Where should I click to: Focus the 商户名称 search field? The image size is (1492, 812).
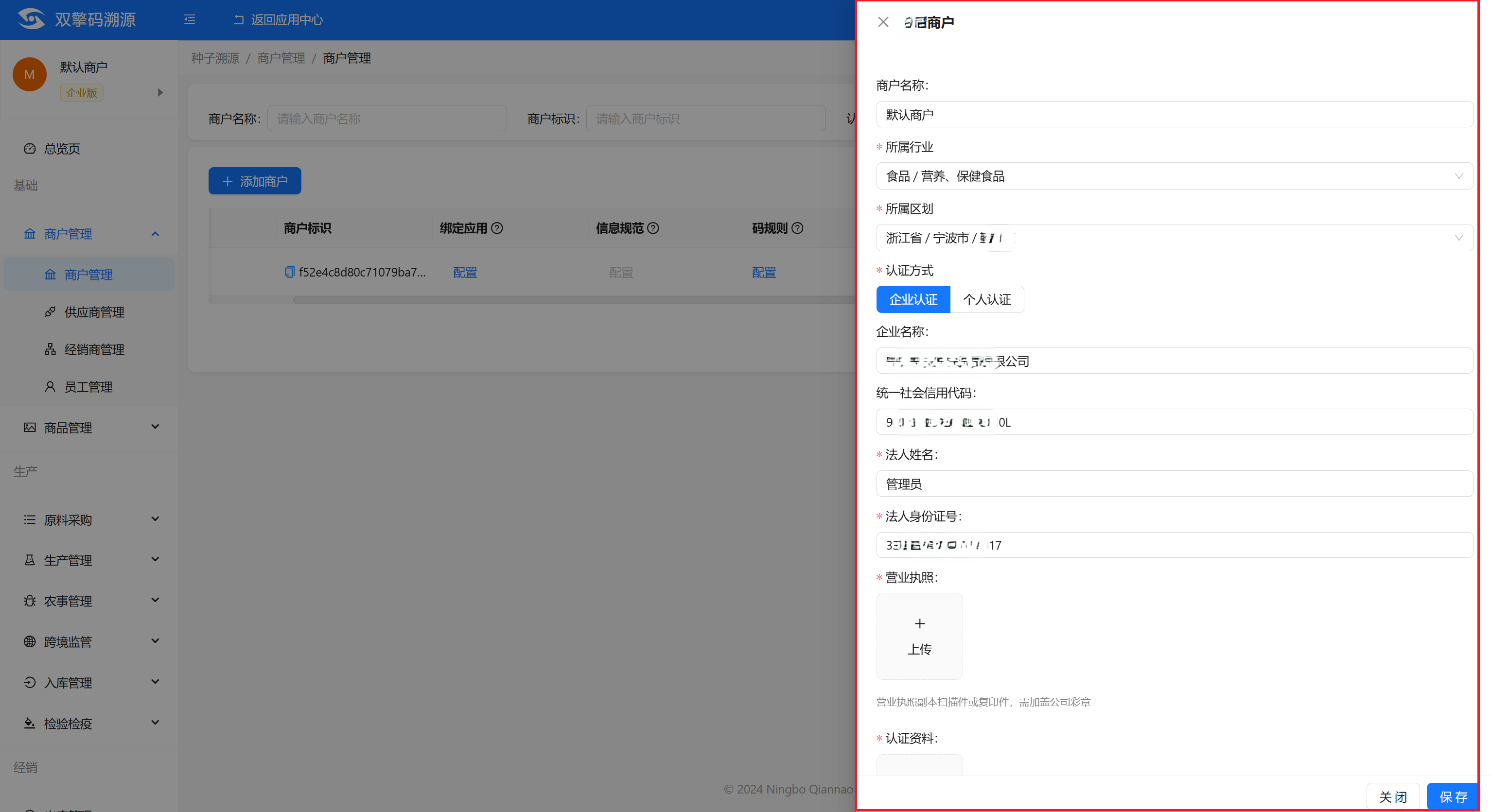click(387, 119)
